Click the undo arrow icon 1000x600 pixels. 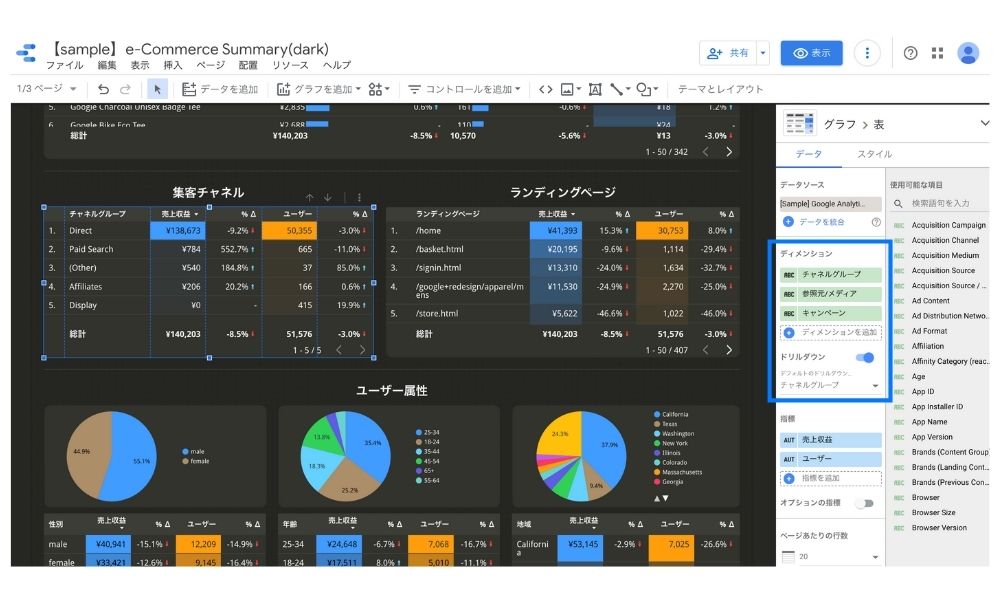click(103, 89)
